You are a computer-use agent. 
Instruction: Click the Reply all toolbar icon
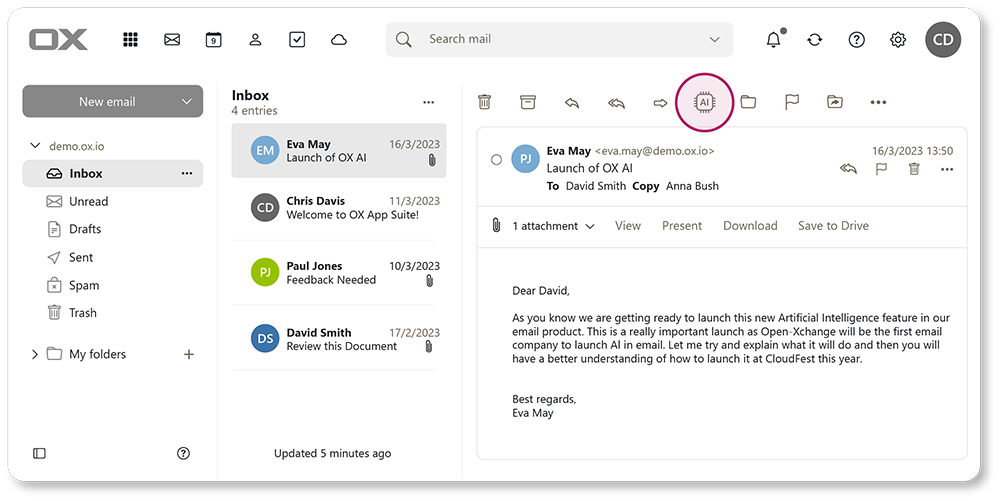(616, 102)
